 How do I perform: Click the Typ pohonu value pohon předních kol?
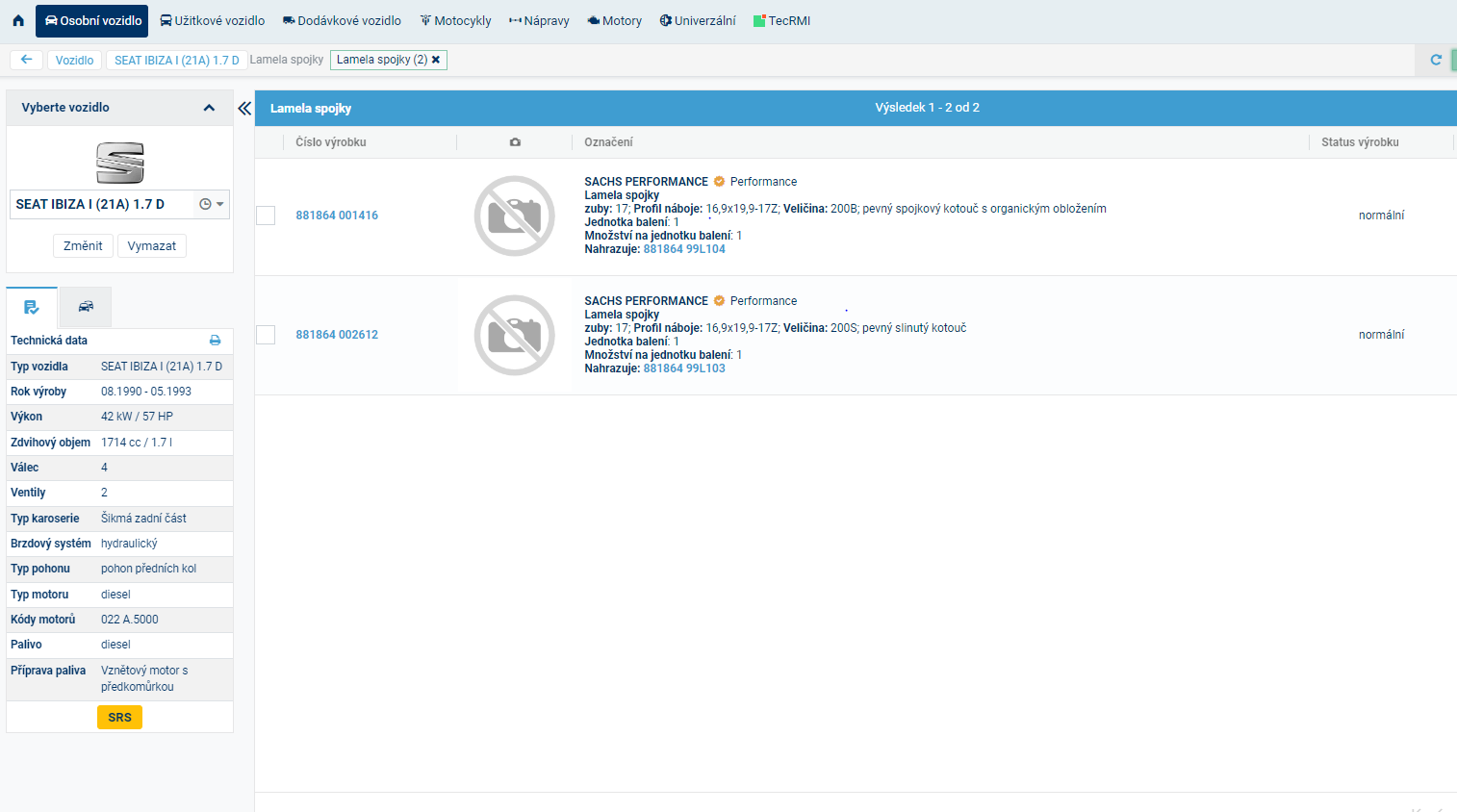[148, 569]
